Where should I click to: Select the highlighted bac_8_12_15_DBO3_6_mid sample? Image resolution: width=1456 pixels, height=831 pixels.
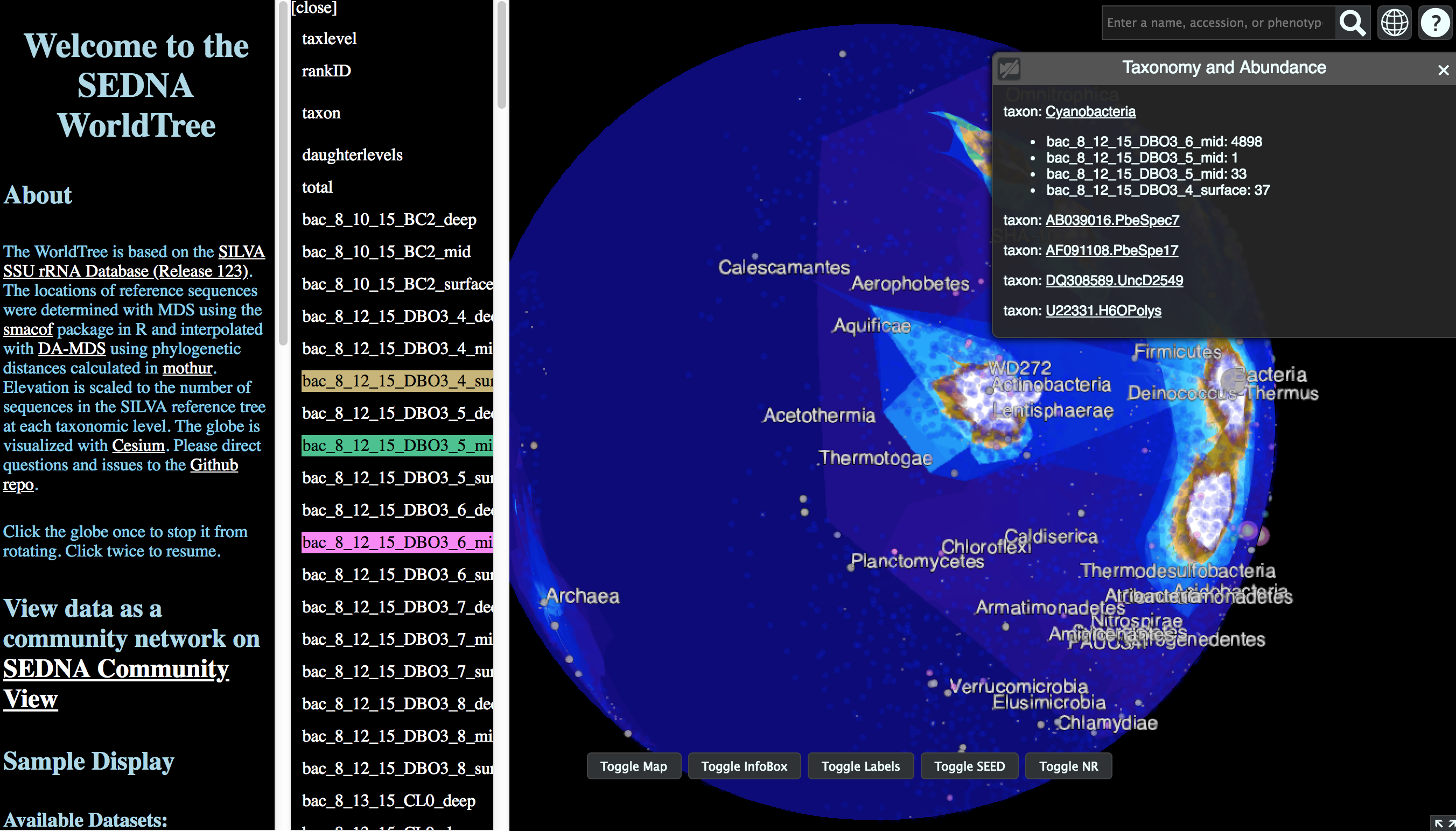point(397,542)
